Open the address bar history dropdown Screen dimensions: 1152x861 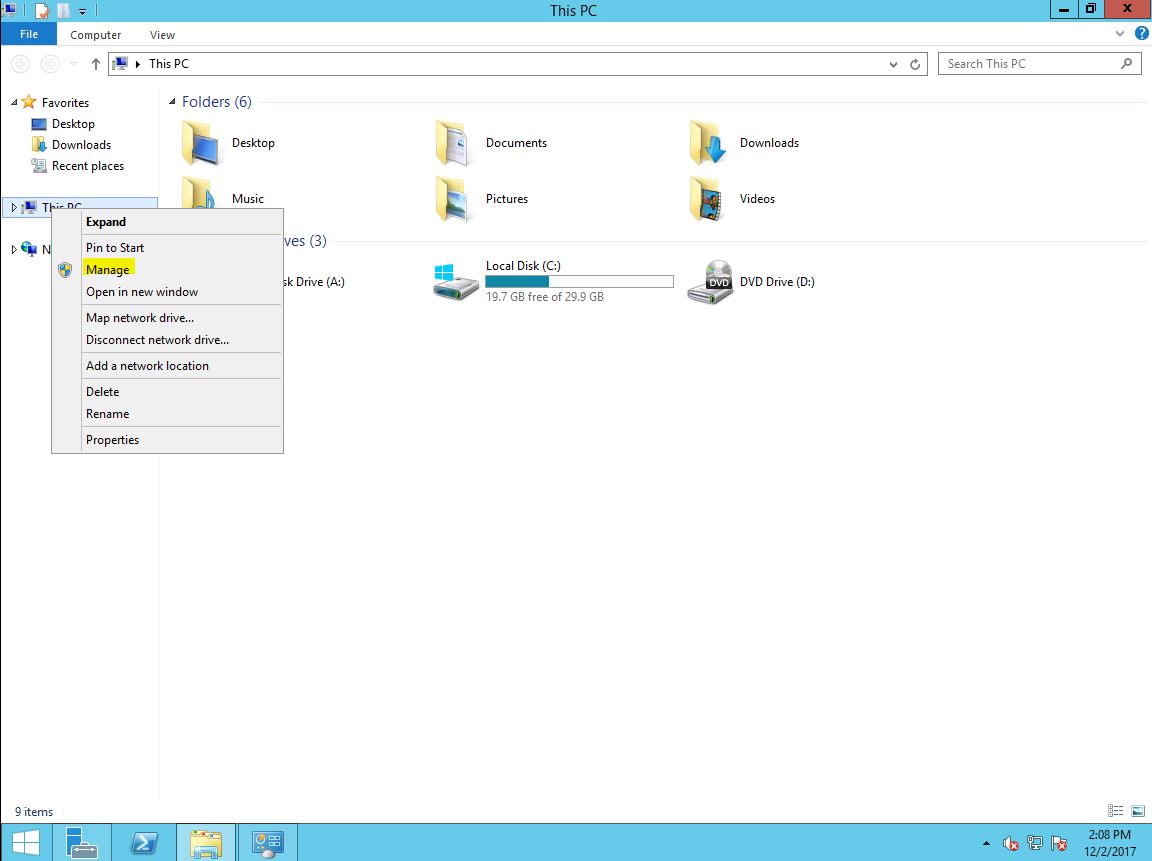(893, 64)
